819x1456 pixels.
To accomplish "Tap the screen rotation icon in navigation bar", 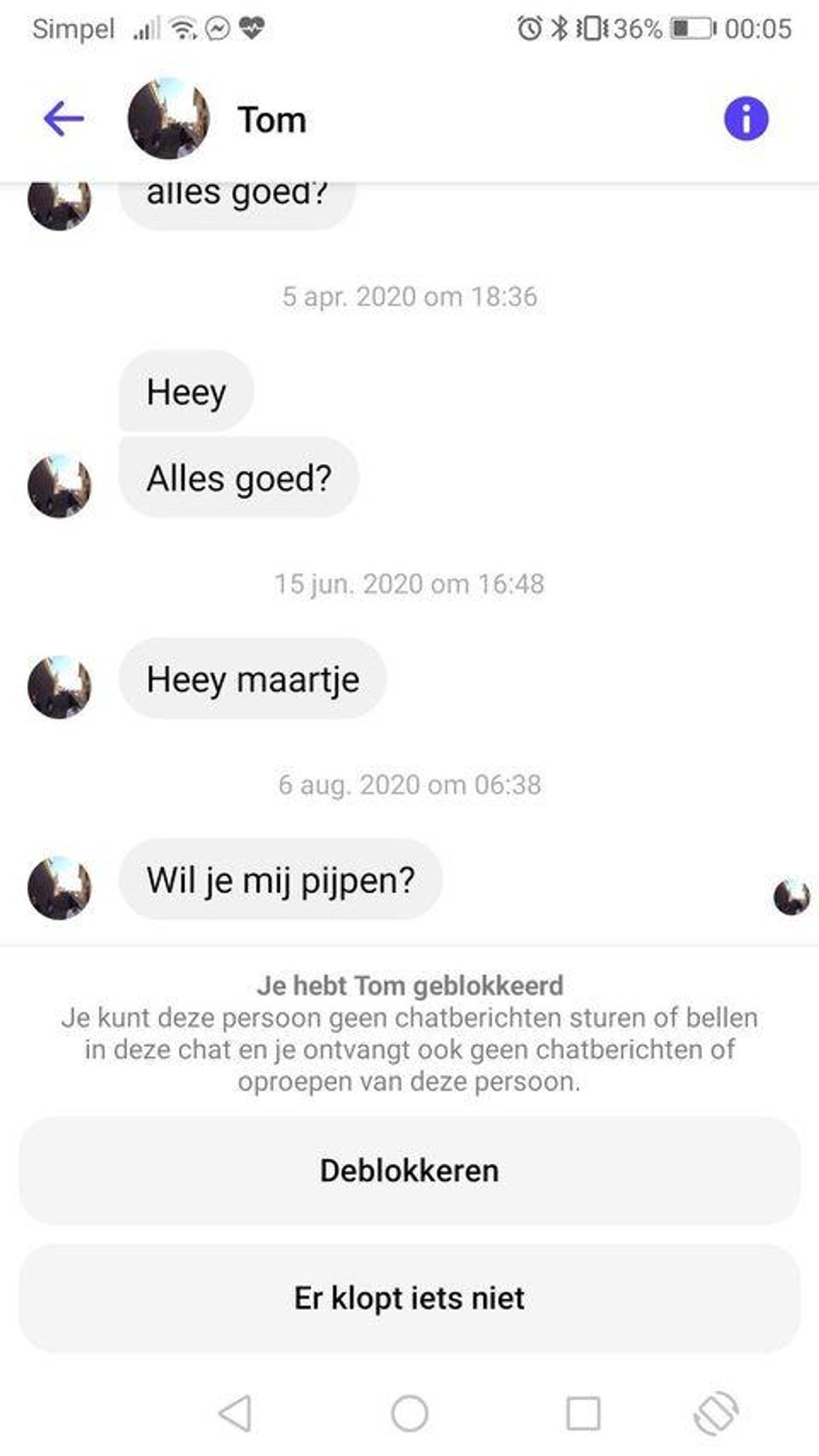I will click(716, 1413).
